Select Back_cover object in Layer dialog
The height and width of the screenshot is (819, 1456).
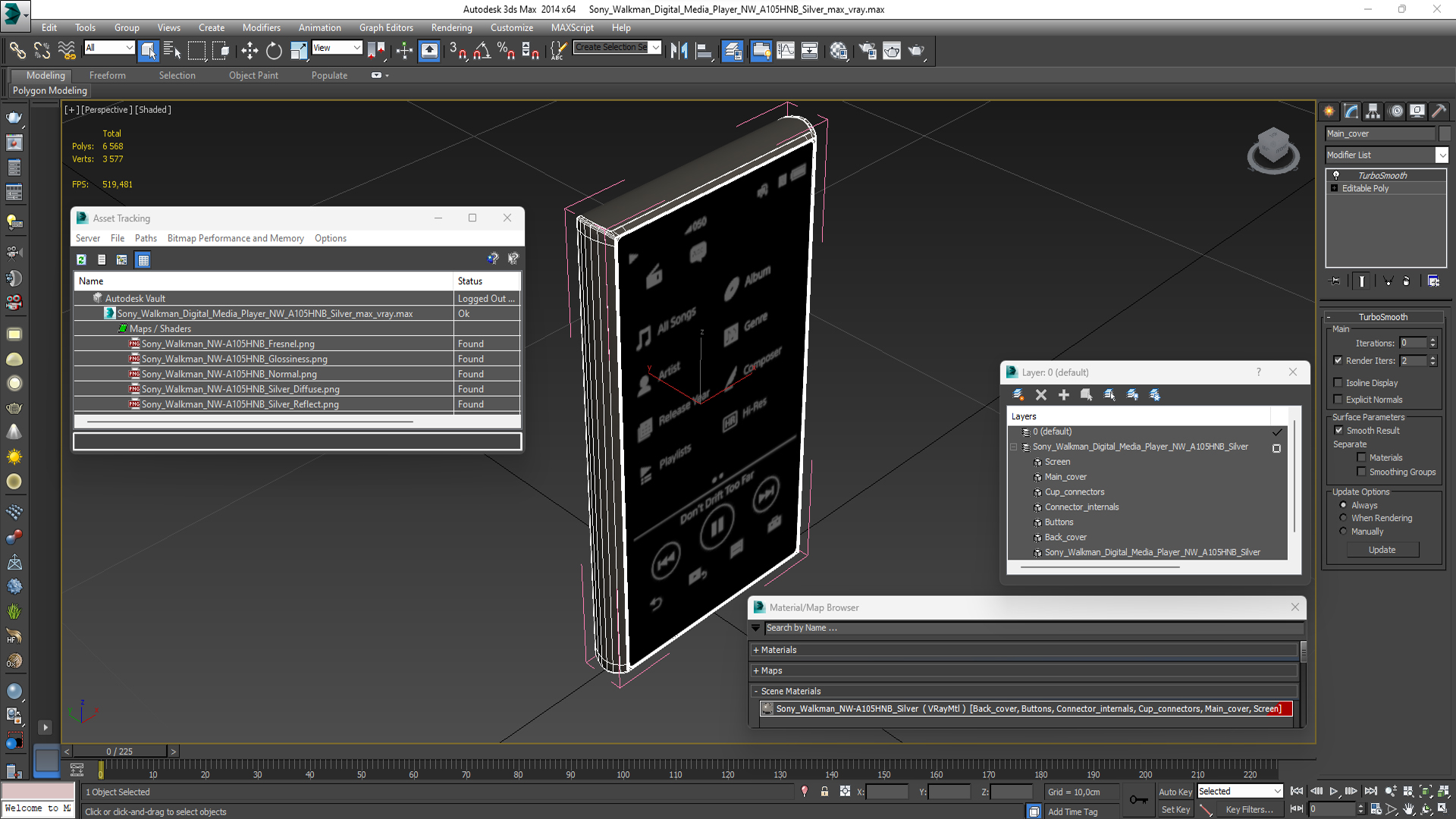point(1065,538)
